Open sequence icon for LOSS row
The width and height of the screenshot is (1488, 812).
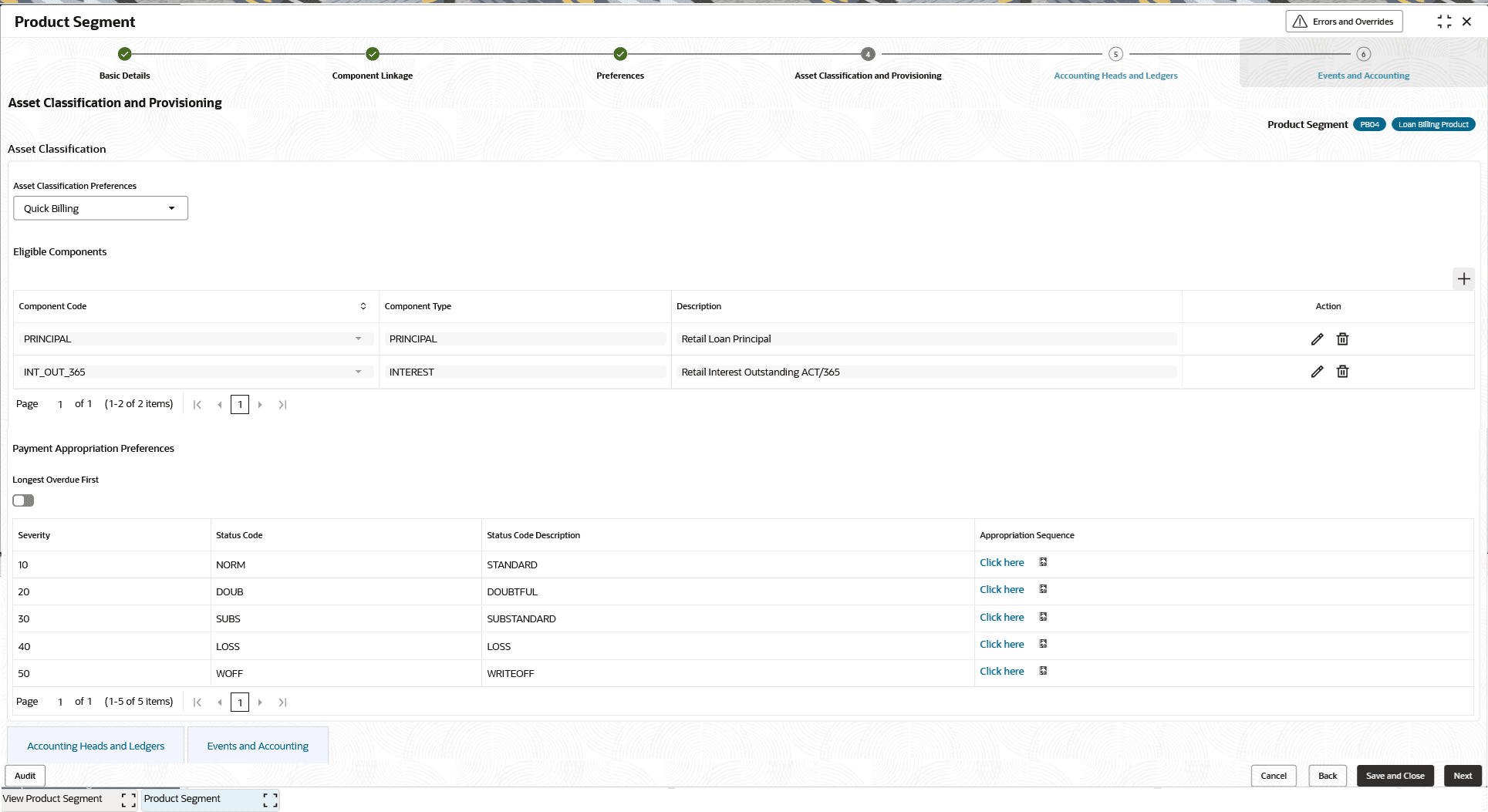click(1043, 644)
